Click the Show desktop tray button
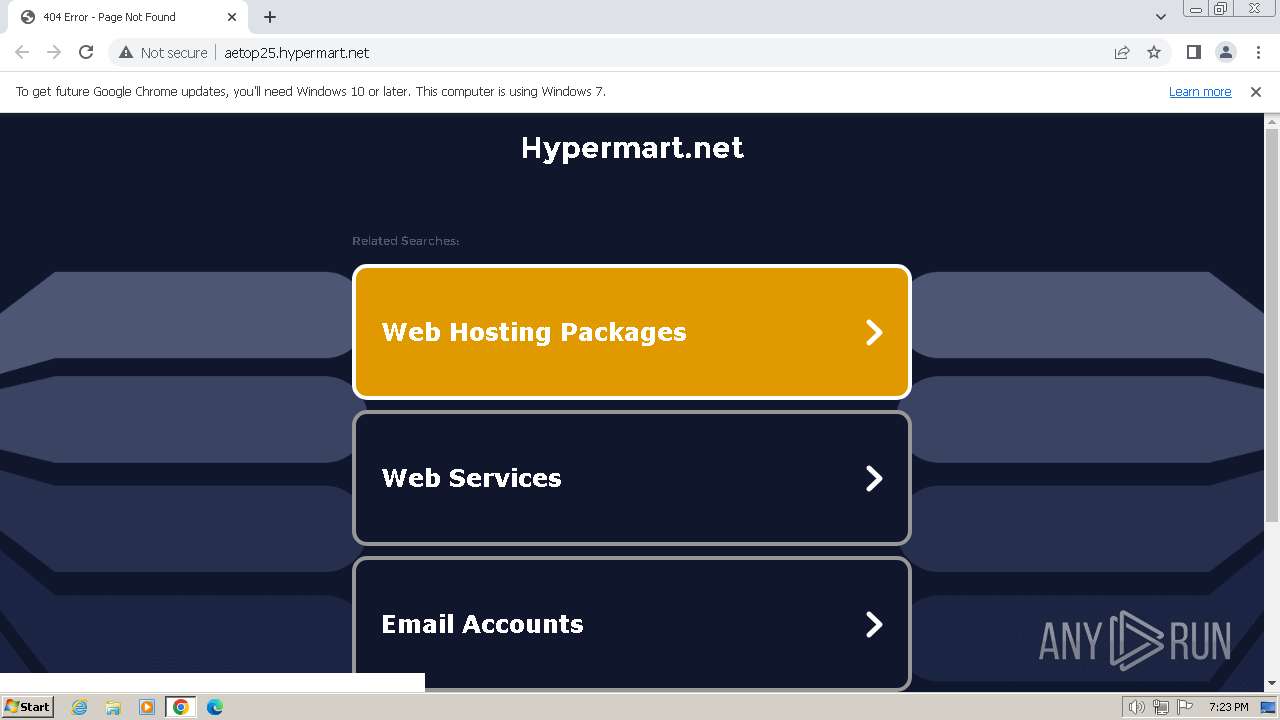Screen dimensions: 1280x720 tap(1268, 707)
